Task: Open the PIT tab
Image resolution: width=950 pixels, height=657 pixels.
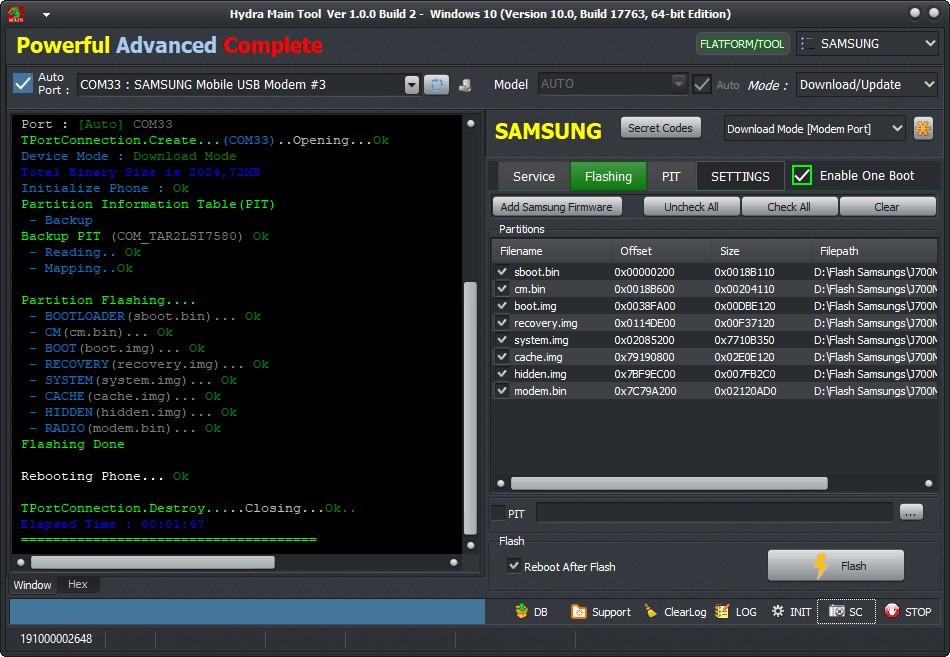Action: coord(671,176)
